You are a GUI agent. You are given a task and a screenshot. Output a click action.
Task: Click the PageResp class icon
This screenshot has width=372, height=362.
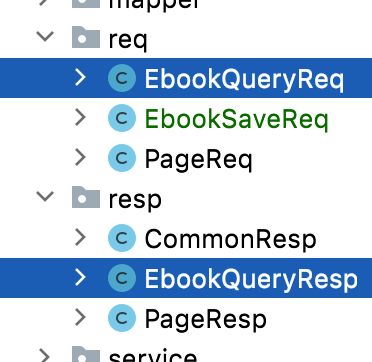[122, 318]
